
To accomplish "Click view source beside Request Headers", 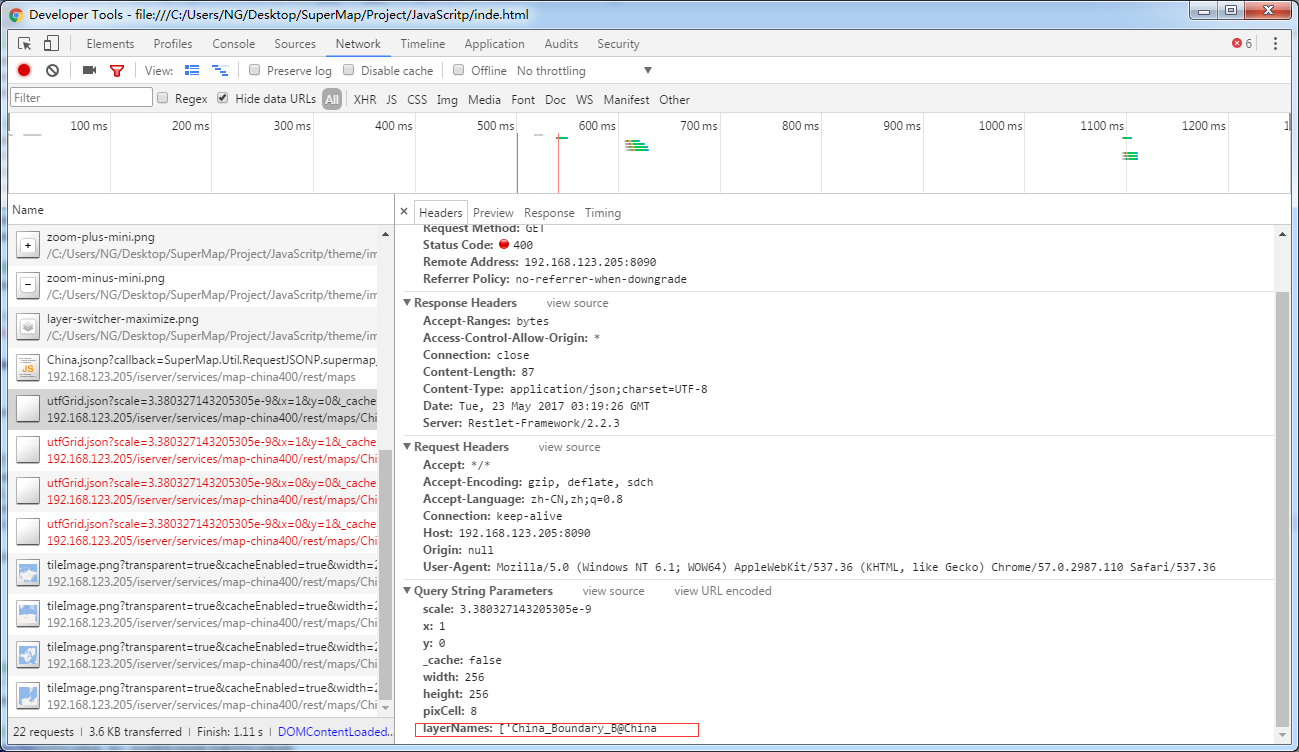I will point(569,447).
